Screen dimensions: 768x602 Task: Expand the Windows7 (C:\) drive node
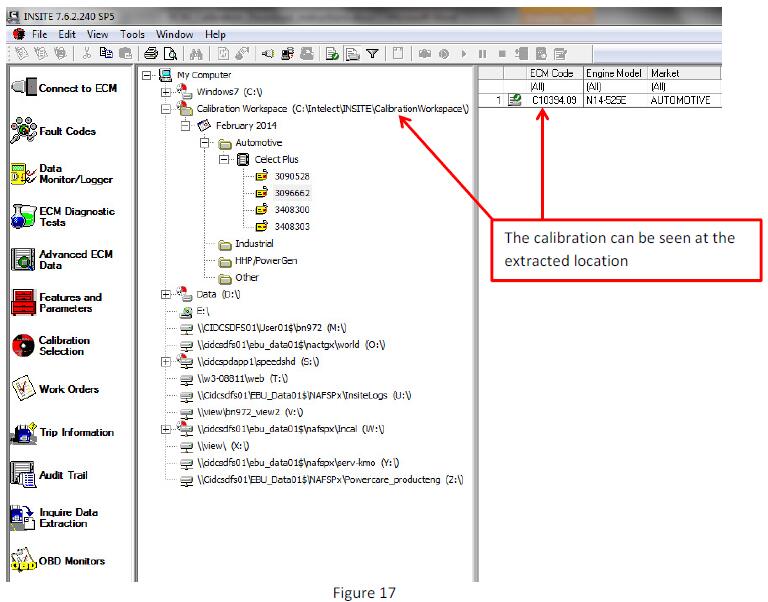coord(166,92)
